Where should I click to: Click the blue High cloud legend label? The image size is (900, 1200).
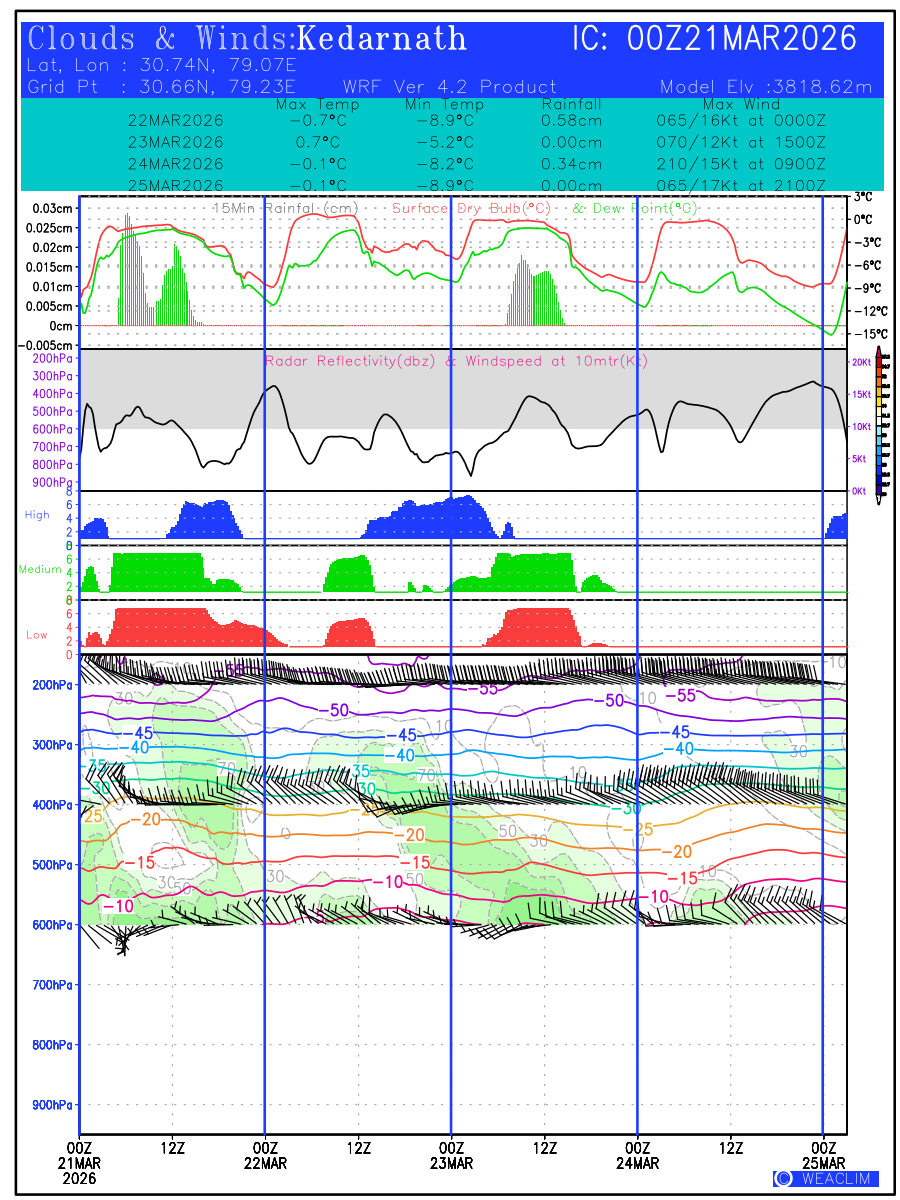tap(37, 514)
